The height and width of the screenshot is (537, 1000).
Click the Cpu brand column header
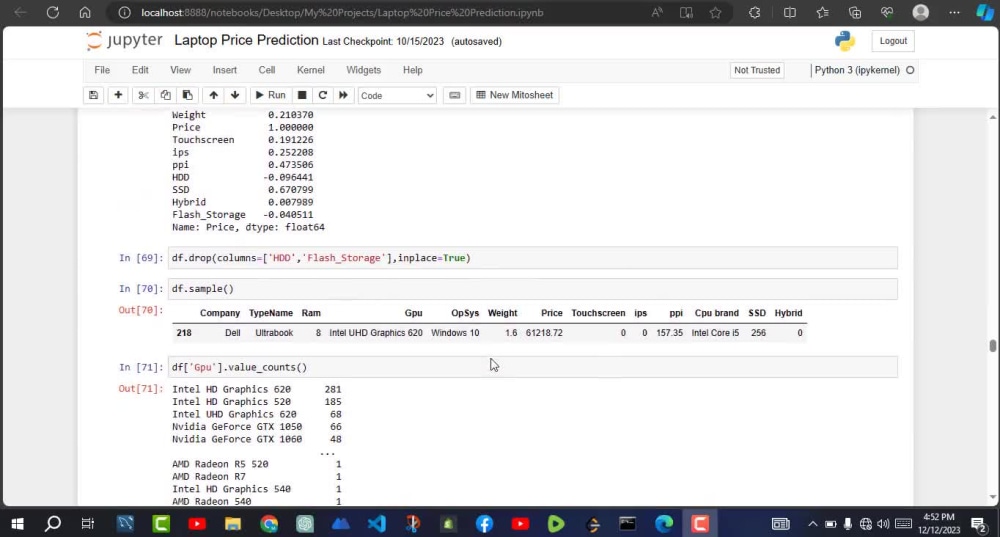coord(716,313)
